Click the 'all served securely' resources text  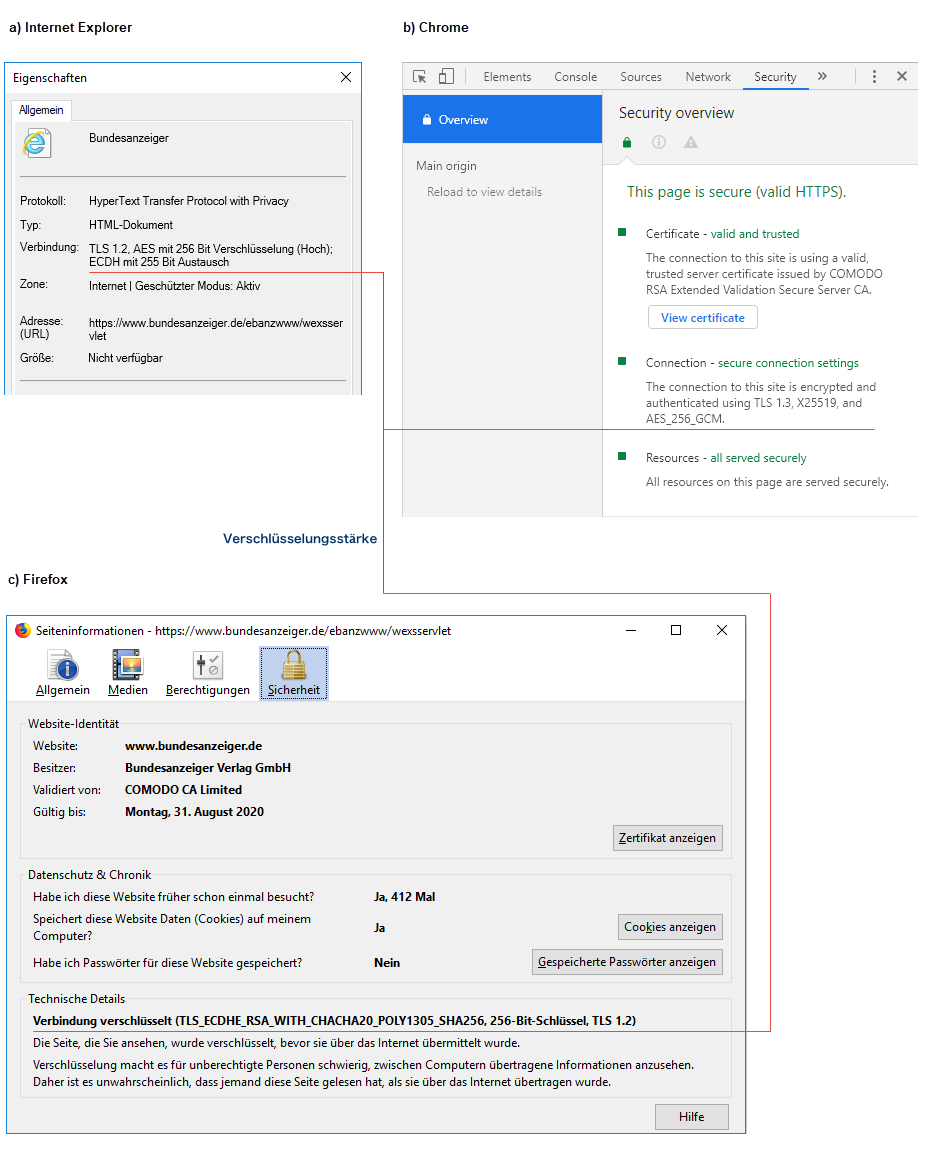[x=758, y=458]
